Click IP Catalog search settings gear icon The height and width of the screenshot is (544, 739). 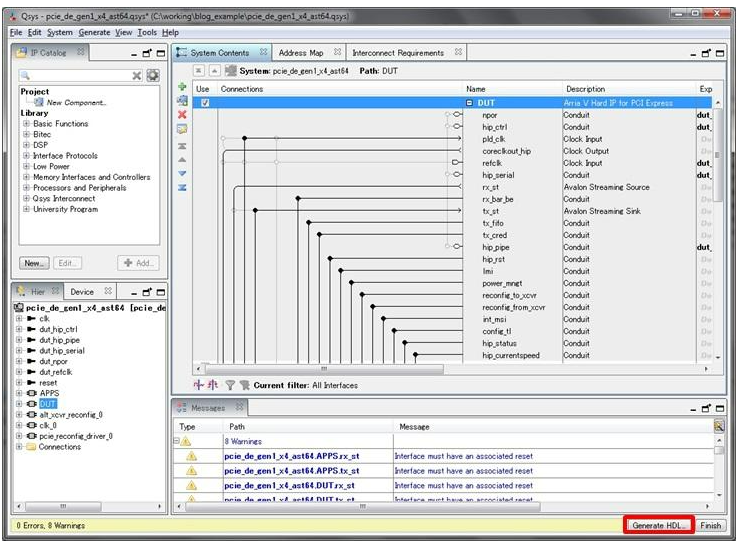pos(153,75)
